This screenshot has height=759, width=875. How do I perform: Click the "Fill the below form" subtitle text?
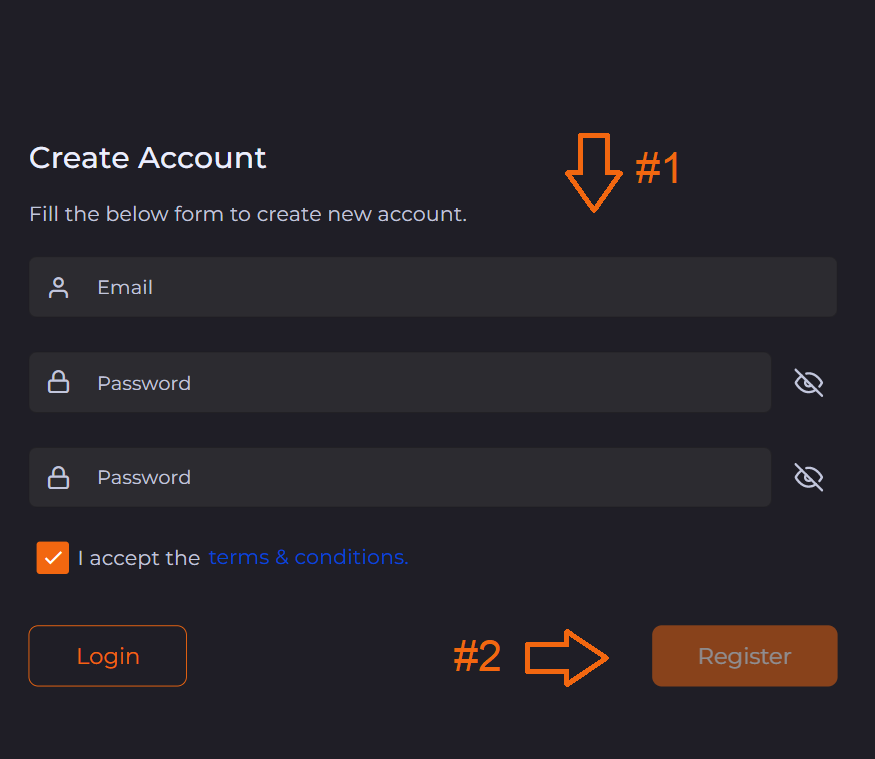coord(247,214)
